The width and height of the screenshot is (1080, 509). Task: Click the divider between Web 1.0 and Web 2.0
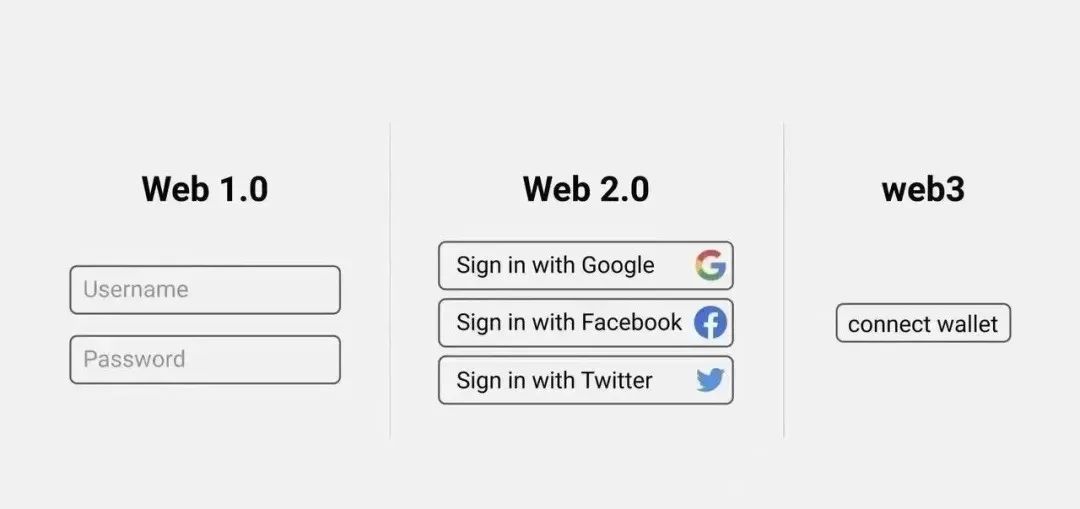pos(390,280)
